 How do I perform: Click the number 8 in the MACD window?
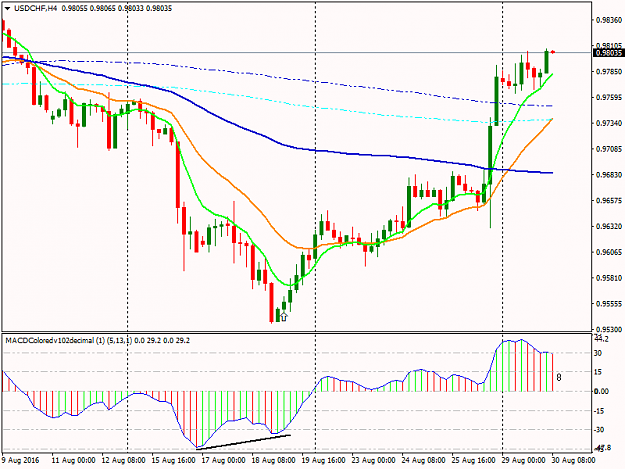(x=559, y=377)
